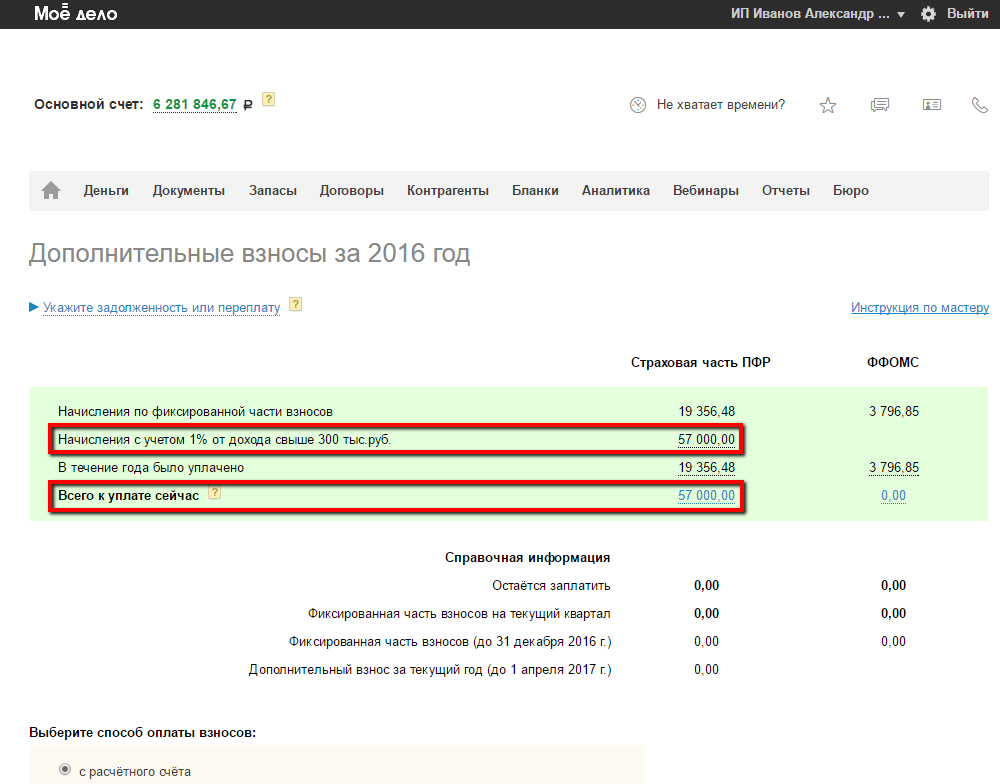Open settings gear icon in header
Image resolution: width=1000 pixels, height=784 pixels.
[928, 14]
